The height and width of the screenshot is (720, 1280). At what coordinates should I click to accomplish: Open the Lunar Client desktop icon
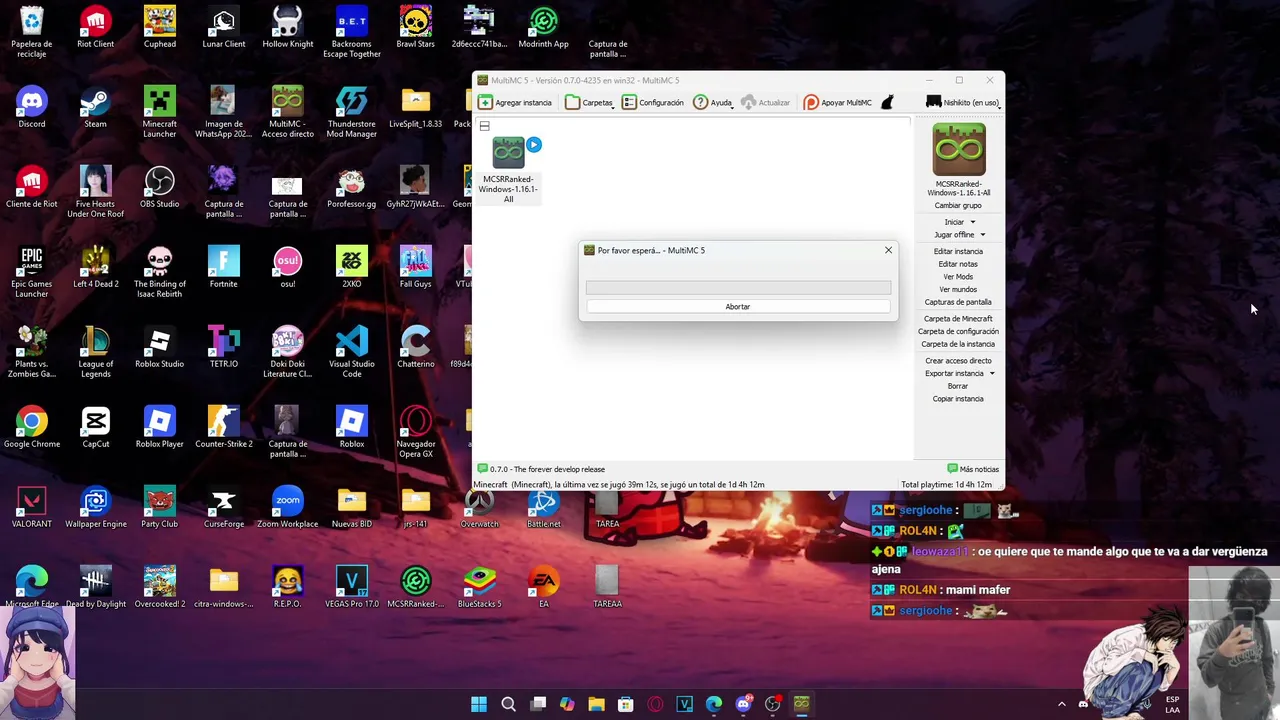[224, 28]
